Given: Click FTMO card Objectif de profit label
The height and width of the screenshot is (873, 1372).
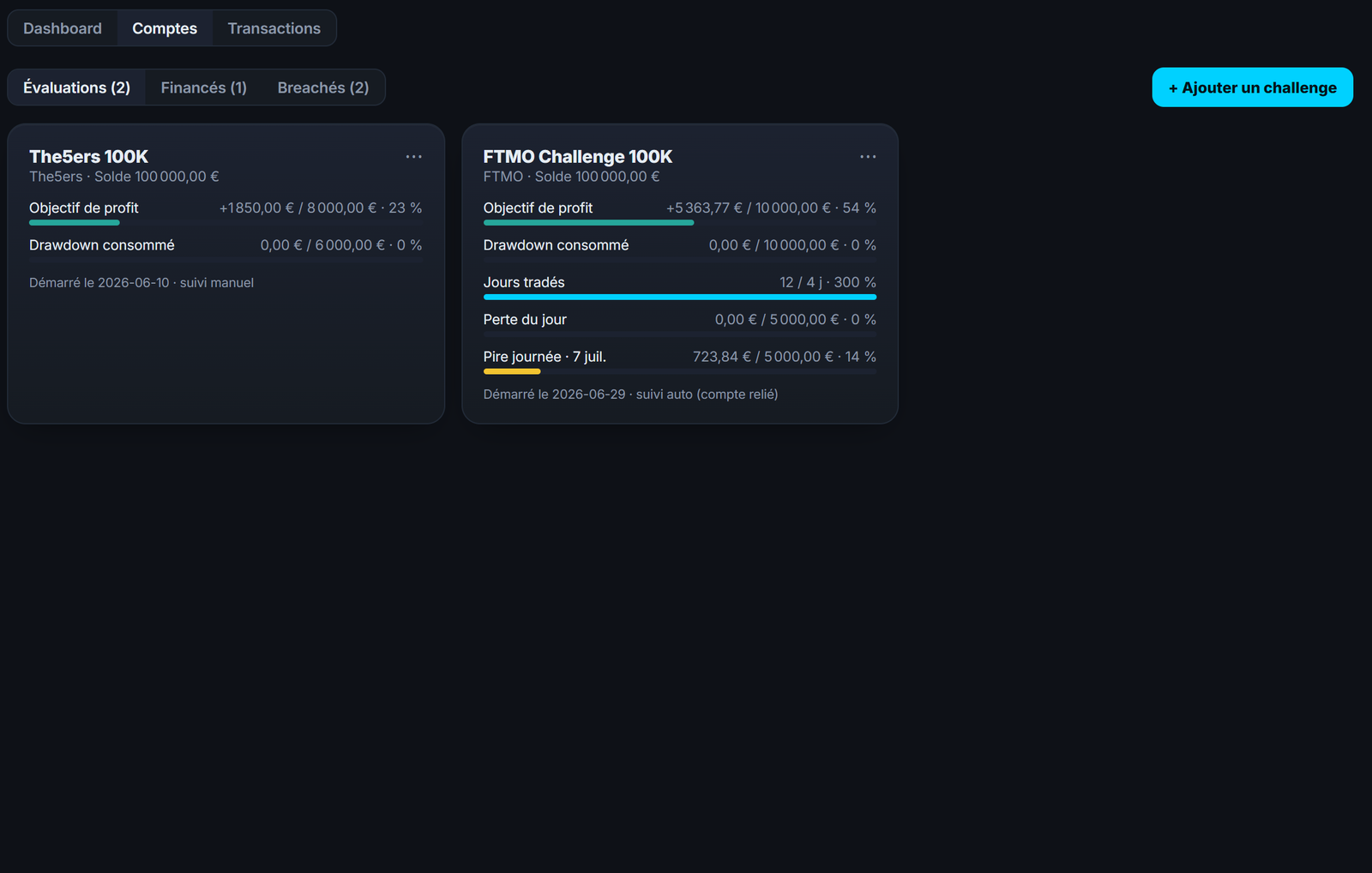Looking at the screenshot, I should (x=538, y=208).
